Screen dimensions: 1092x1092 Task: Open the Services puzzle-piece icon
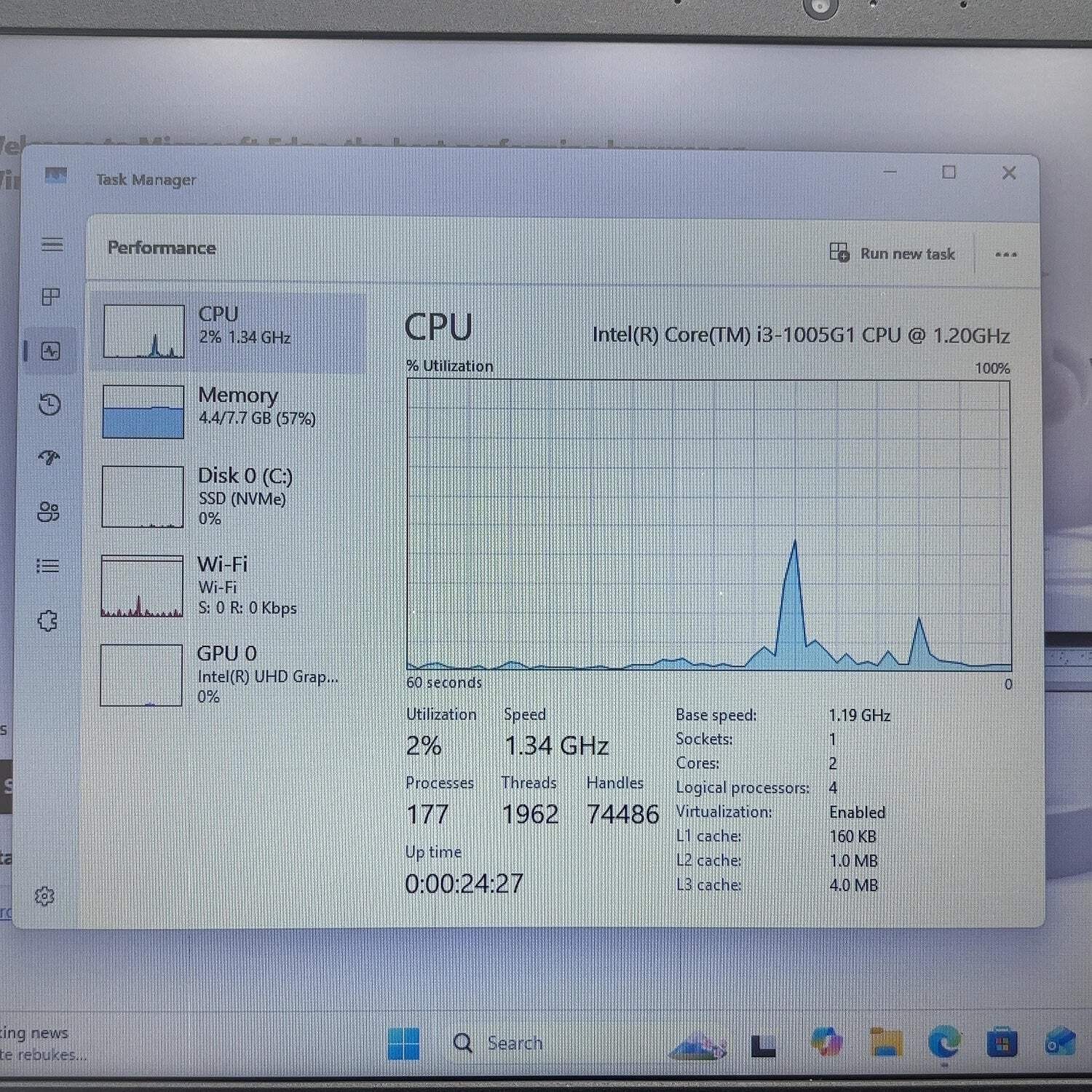click(x=47, y=621)
